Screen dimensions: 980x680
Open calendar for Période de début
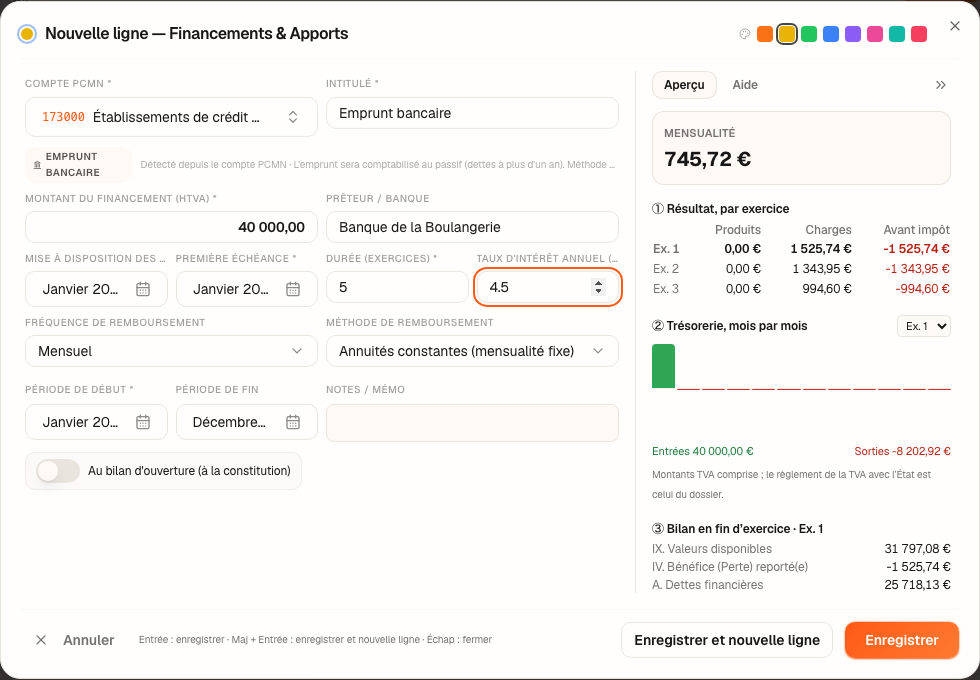(143, 422)
